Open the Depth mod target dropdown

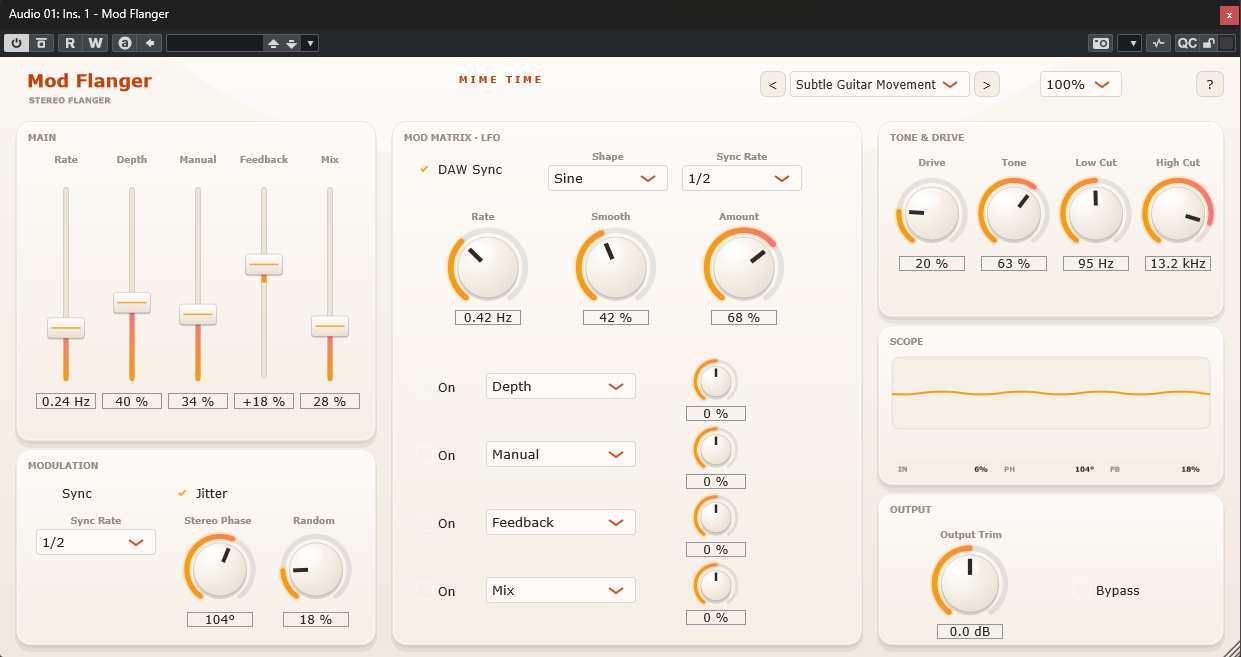[561, 386]
